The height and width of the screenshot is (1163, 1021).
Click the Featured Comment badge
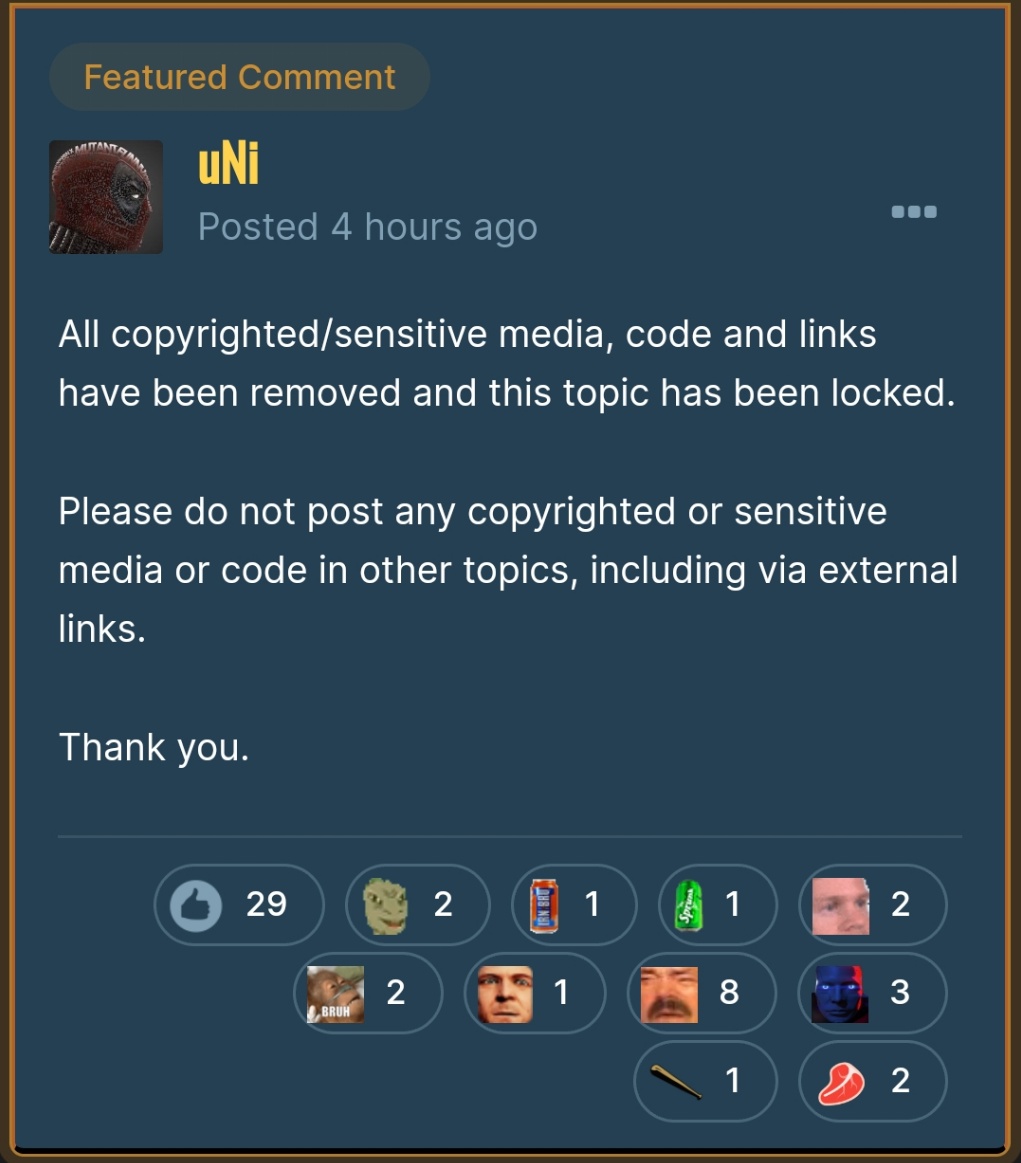pyautogui.click(x=239, y=77)
